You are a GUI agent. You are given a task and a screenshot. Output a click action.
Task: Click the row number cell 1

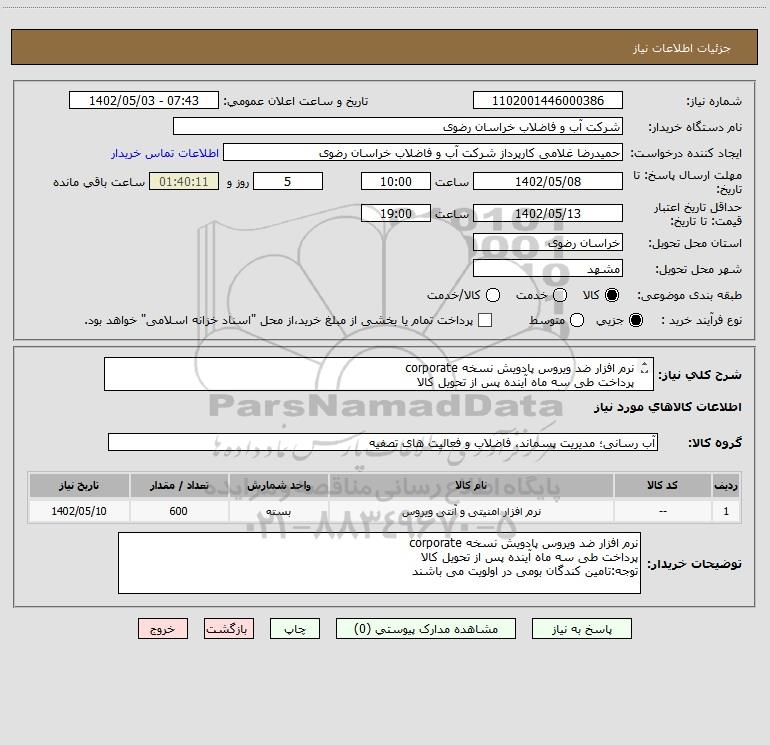pyautogui.click(x=726, y=512)
